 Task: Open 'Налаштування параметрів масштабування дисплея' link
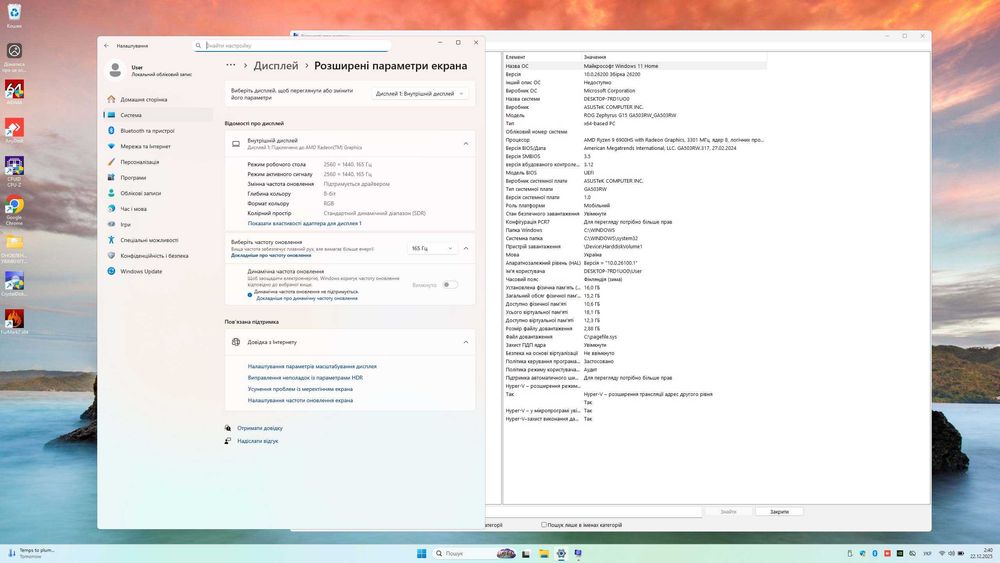[x=312, y=366]
